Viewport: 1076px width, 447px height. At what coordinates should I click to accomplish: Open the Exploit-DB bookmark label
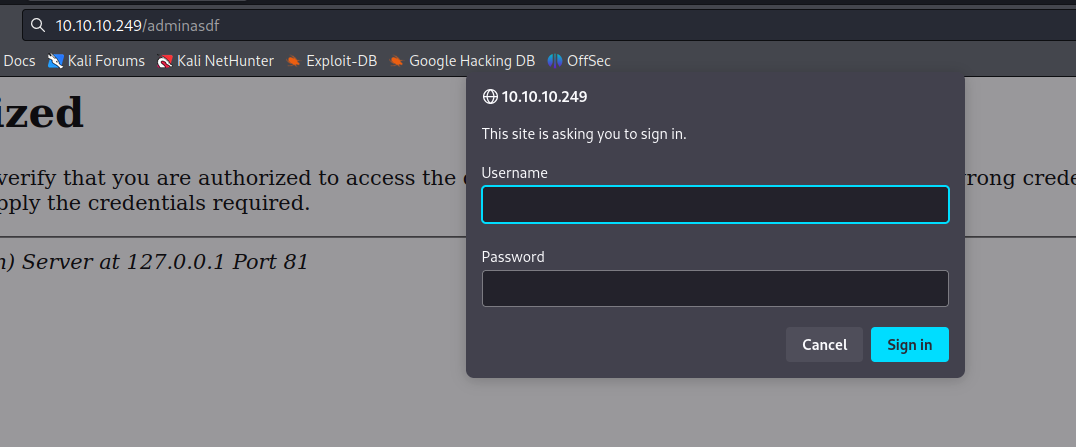point(341,61)
